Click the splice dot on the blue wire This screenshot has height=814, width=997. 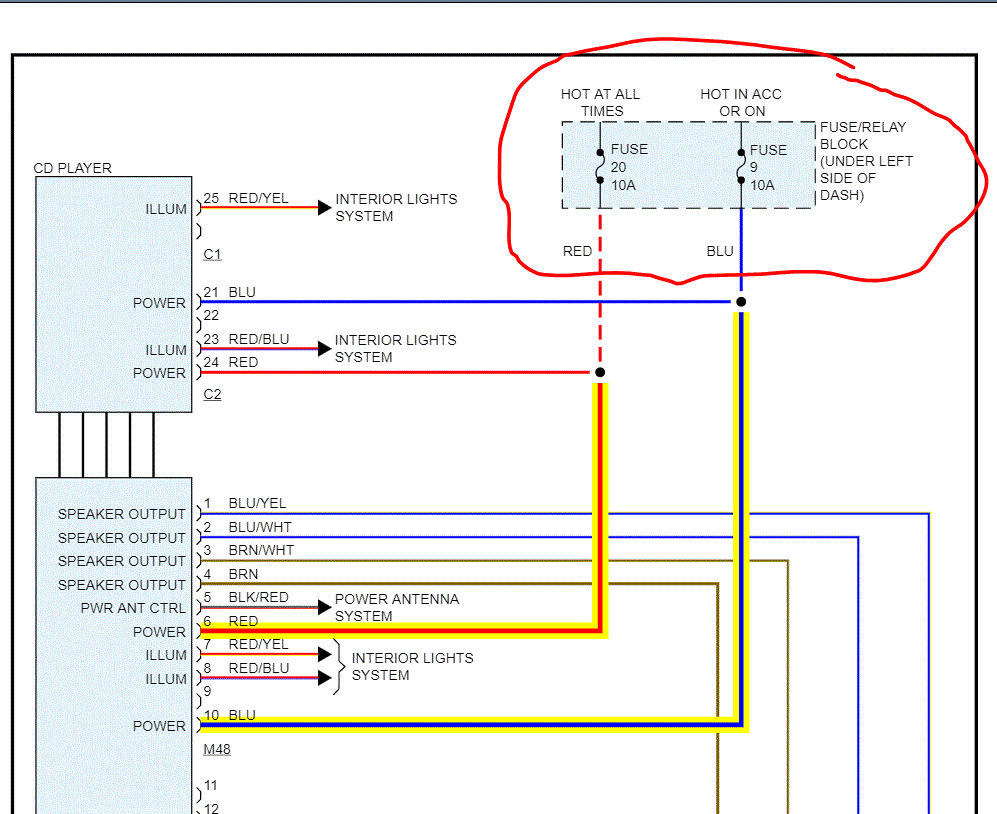pos(741,301)
